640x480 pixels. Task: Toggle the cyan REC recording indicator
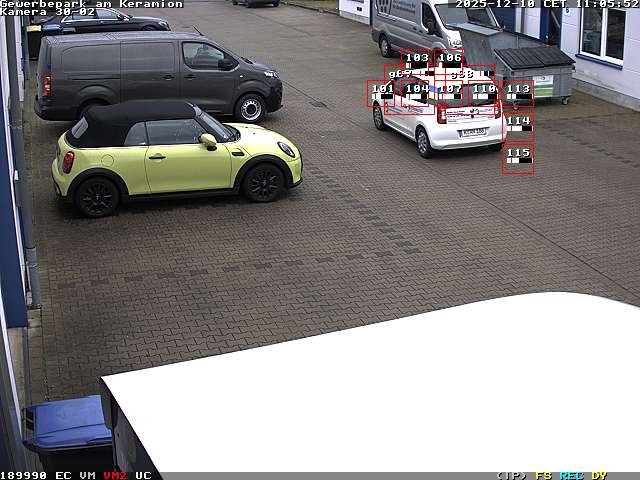tap(571, 475)
